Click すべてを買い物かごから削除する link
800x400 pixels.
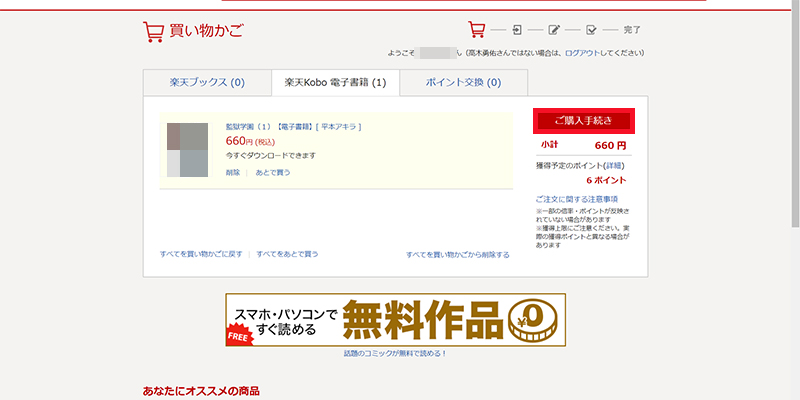point(457,255)
